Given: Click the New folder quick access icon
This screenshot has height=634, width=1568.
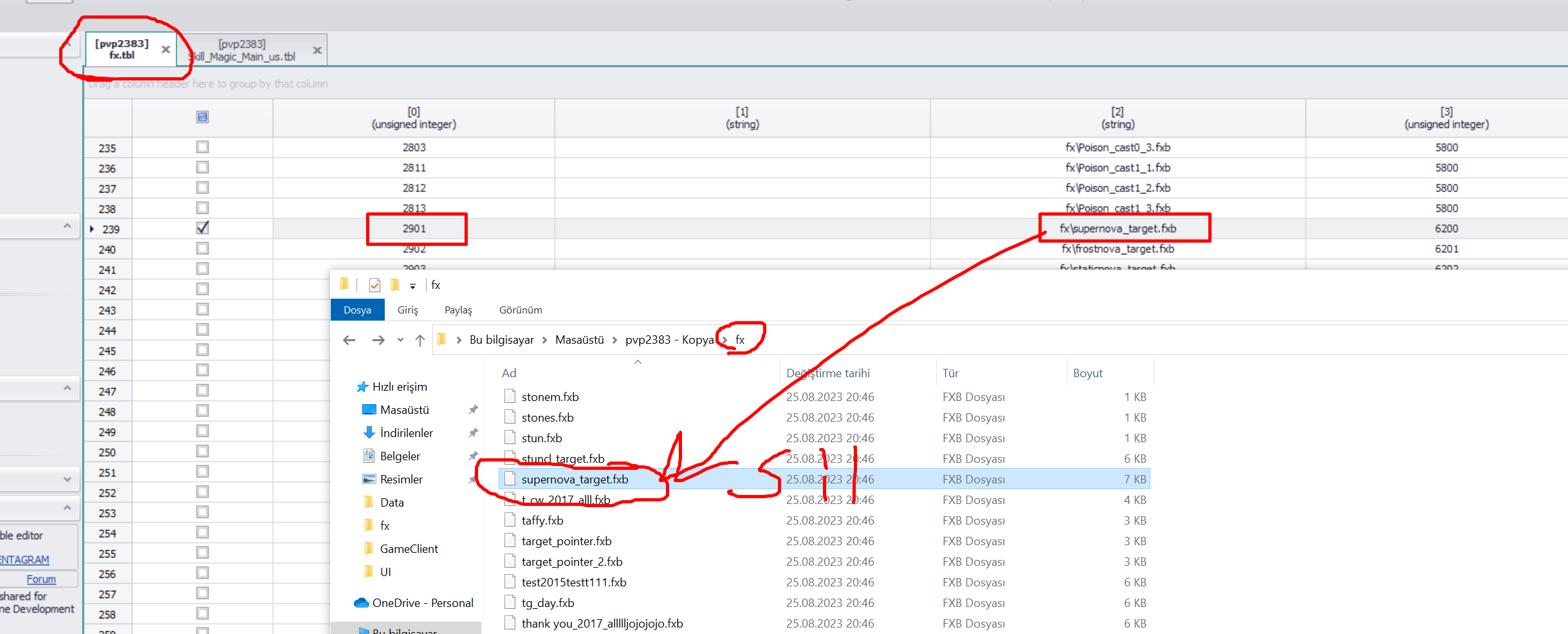Looking at the screenshot, I should pos(394,284).
